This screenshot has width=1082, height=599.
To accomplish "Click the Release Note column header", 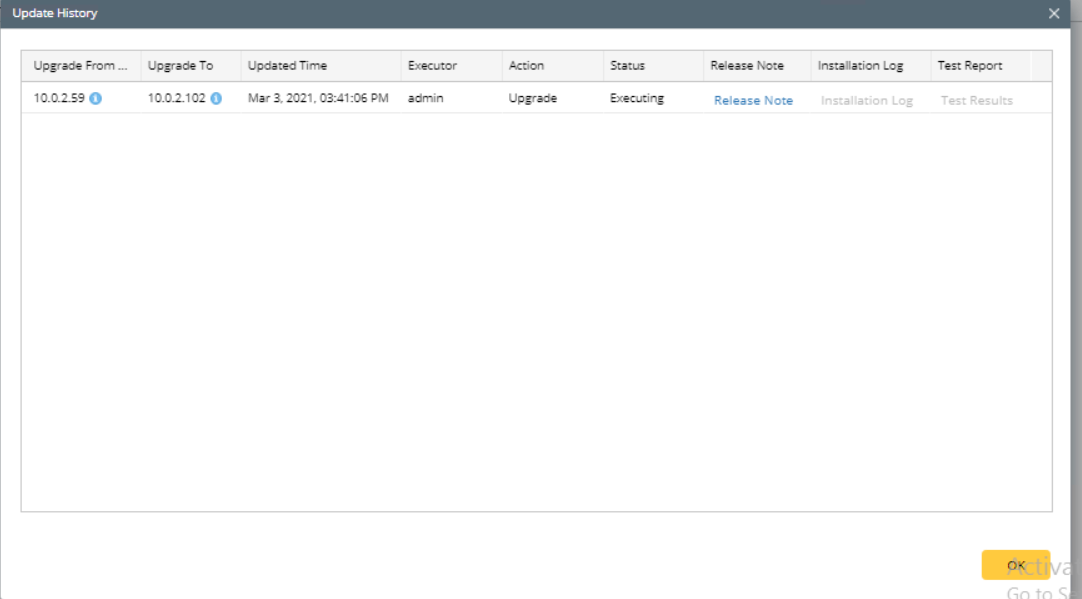I will (x=757, y=66).
